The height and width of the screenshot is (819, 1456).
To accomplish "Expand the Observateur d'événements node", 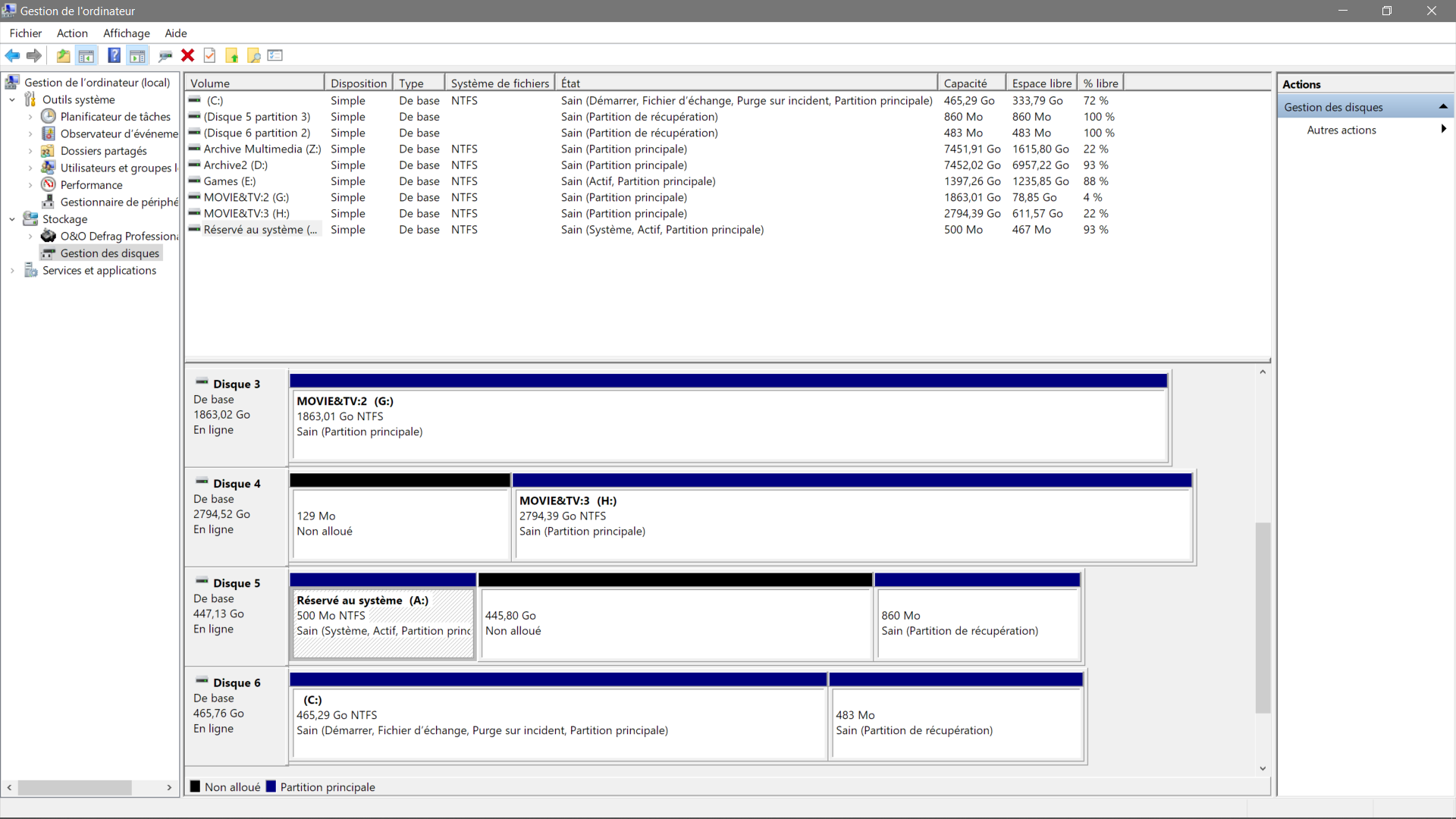I will [30, 133].
